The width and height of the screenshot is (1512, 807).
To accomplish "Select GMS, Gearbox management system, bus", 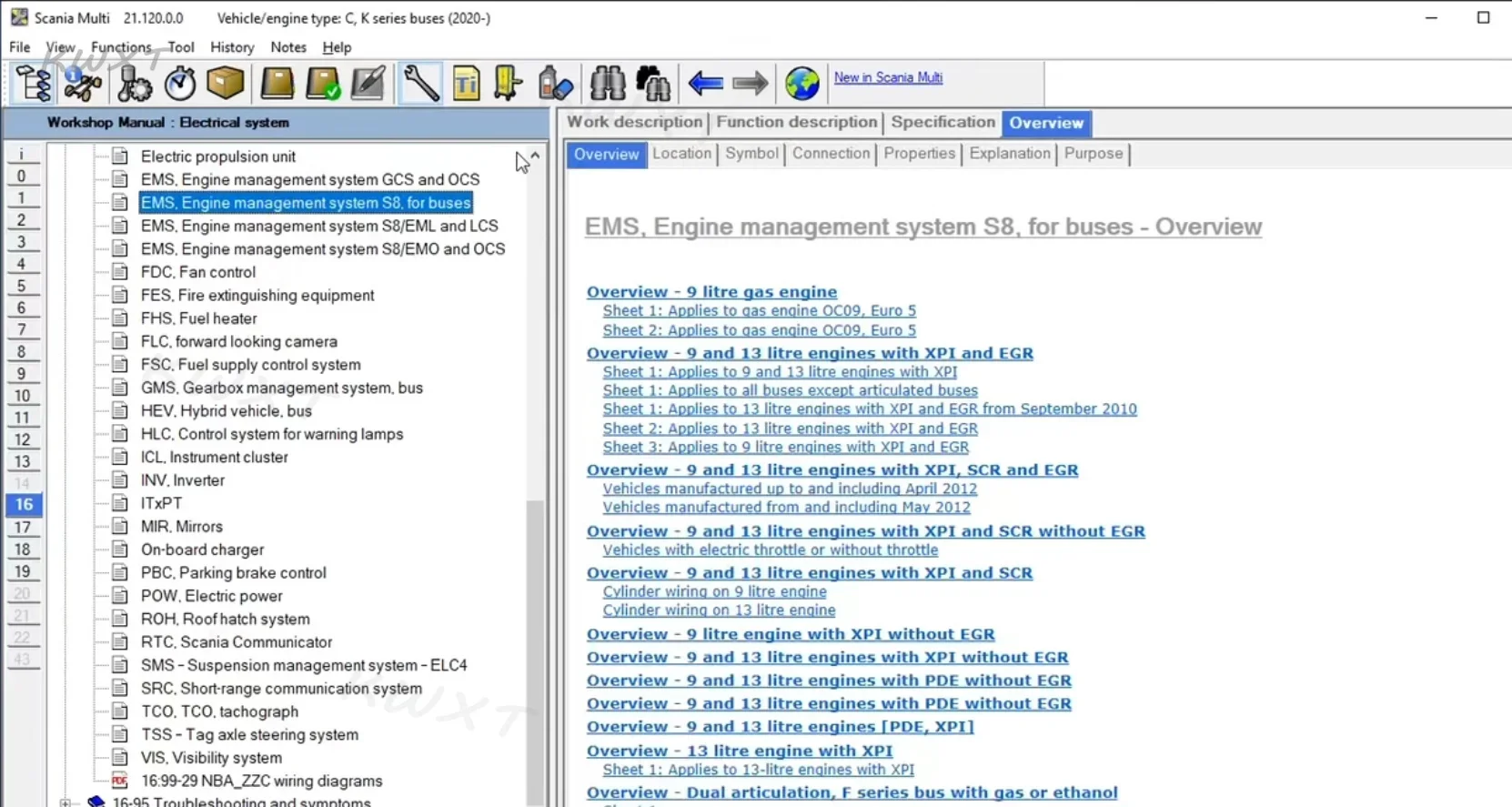I will tap(282, 388).
